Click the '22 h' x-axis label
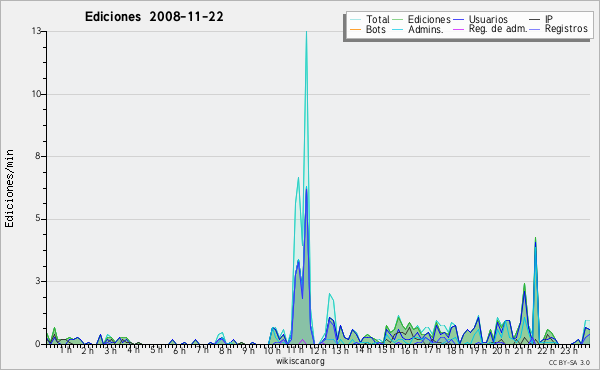 546,350
